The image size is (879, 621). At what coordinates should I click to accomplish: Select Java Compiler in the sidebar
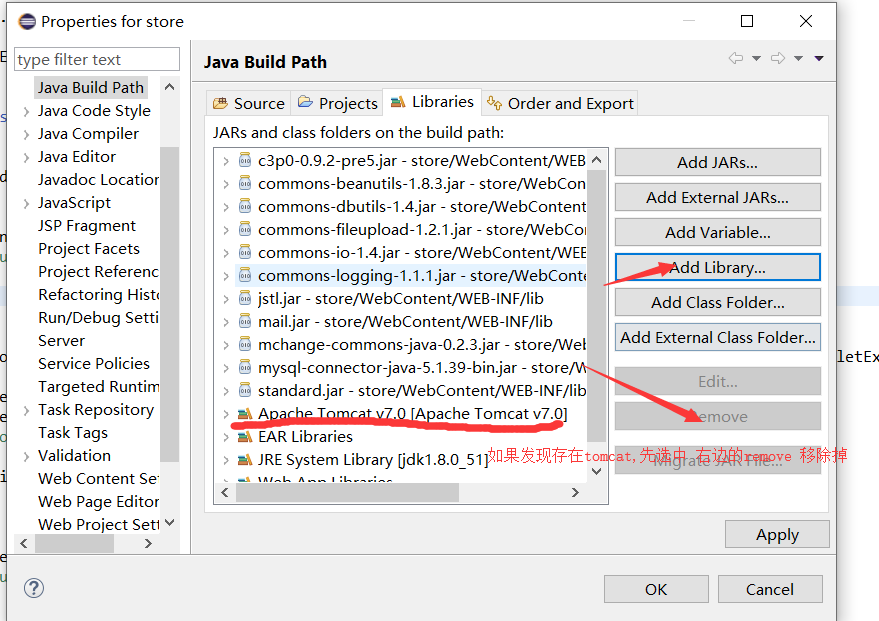pos(88,133)
